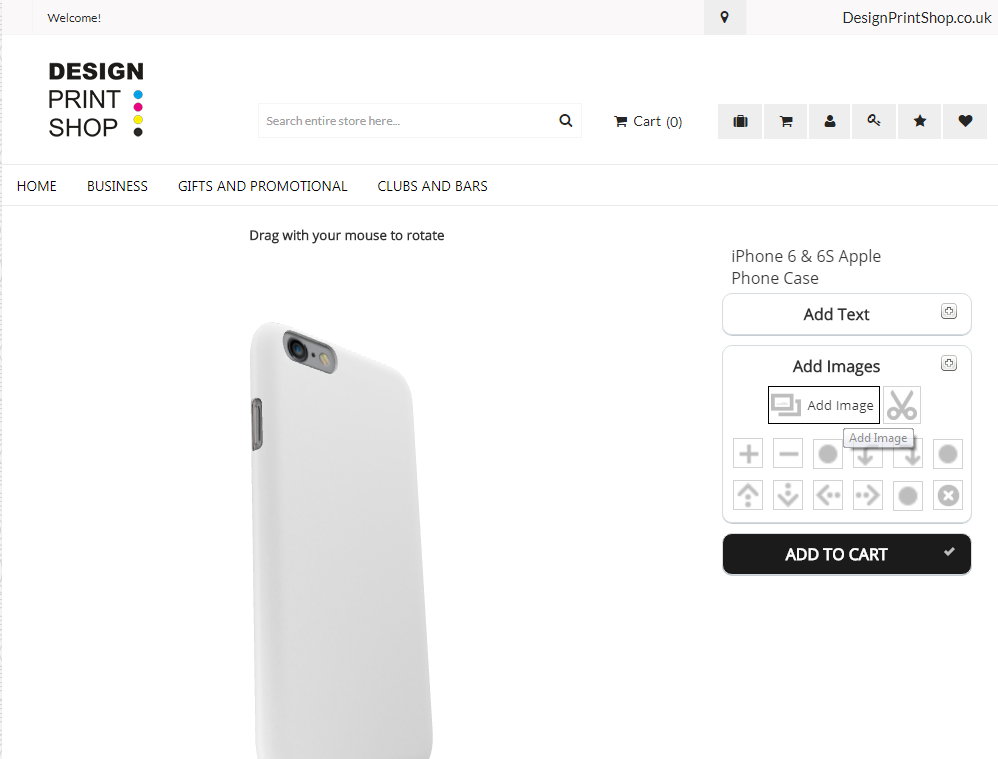Open the shopping cart icon button
998x759 pixels.
(786, 121)
